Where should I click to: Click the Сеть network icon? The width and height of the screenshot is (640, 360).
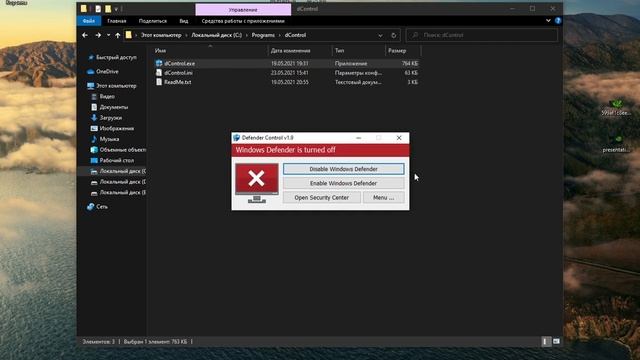click(x=91, y=207)
